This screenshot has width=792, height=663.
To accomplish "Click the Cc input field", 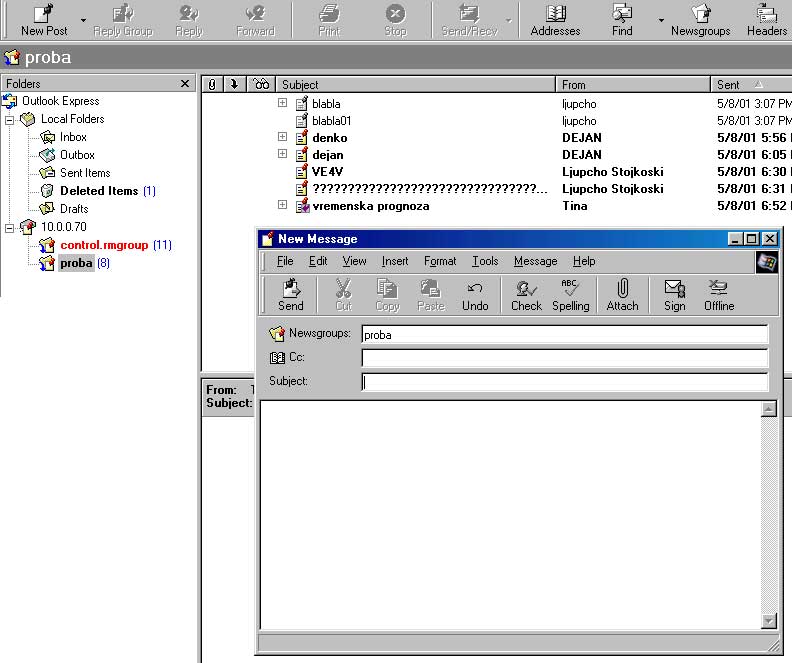I will (565, 358).
